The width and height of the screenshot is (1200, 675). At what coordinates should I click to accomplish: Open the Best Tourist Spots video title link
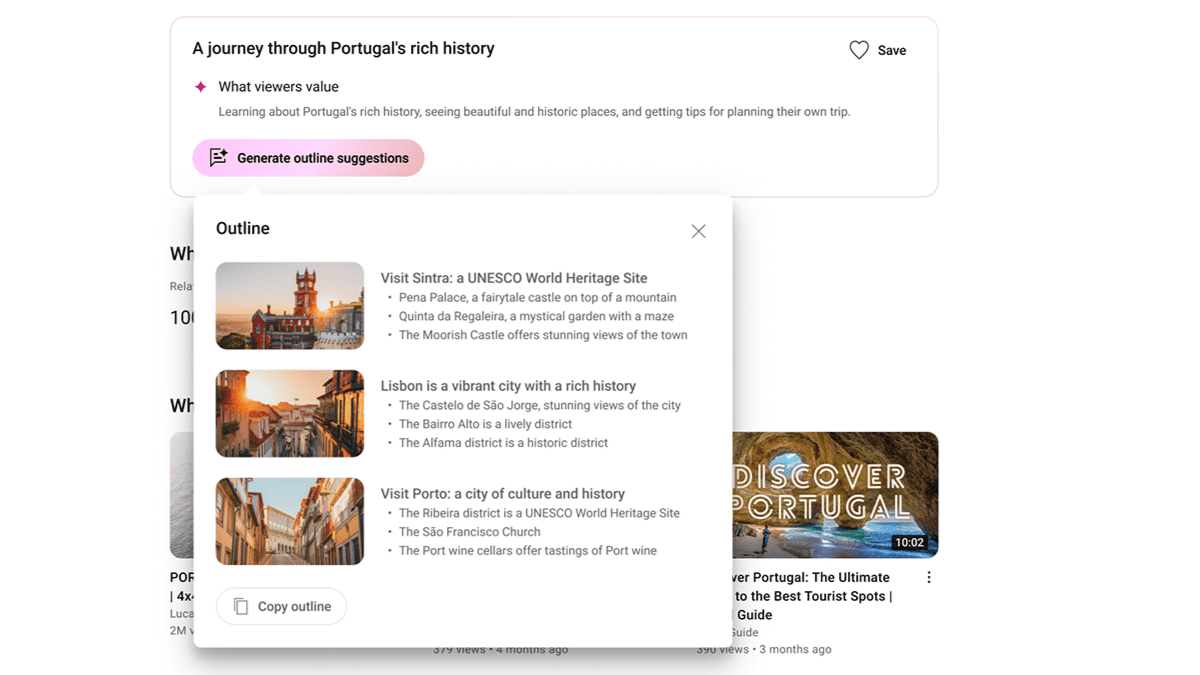point(813,596)
